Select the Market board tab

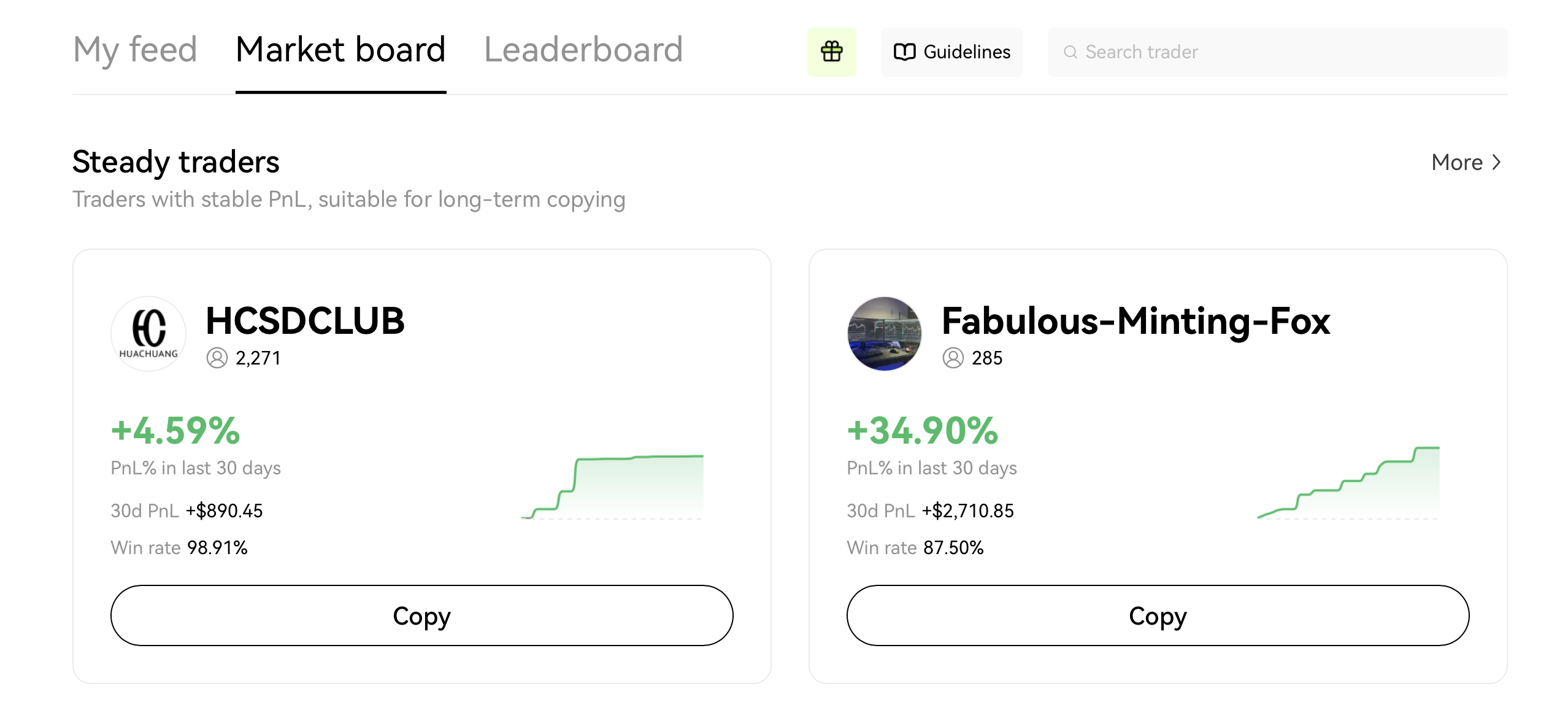tap(340, 50)
